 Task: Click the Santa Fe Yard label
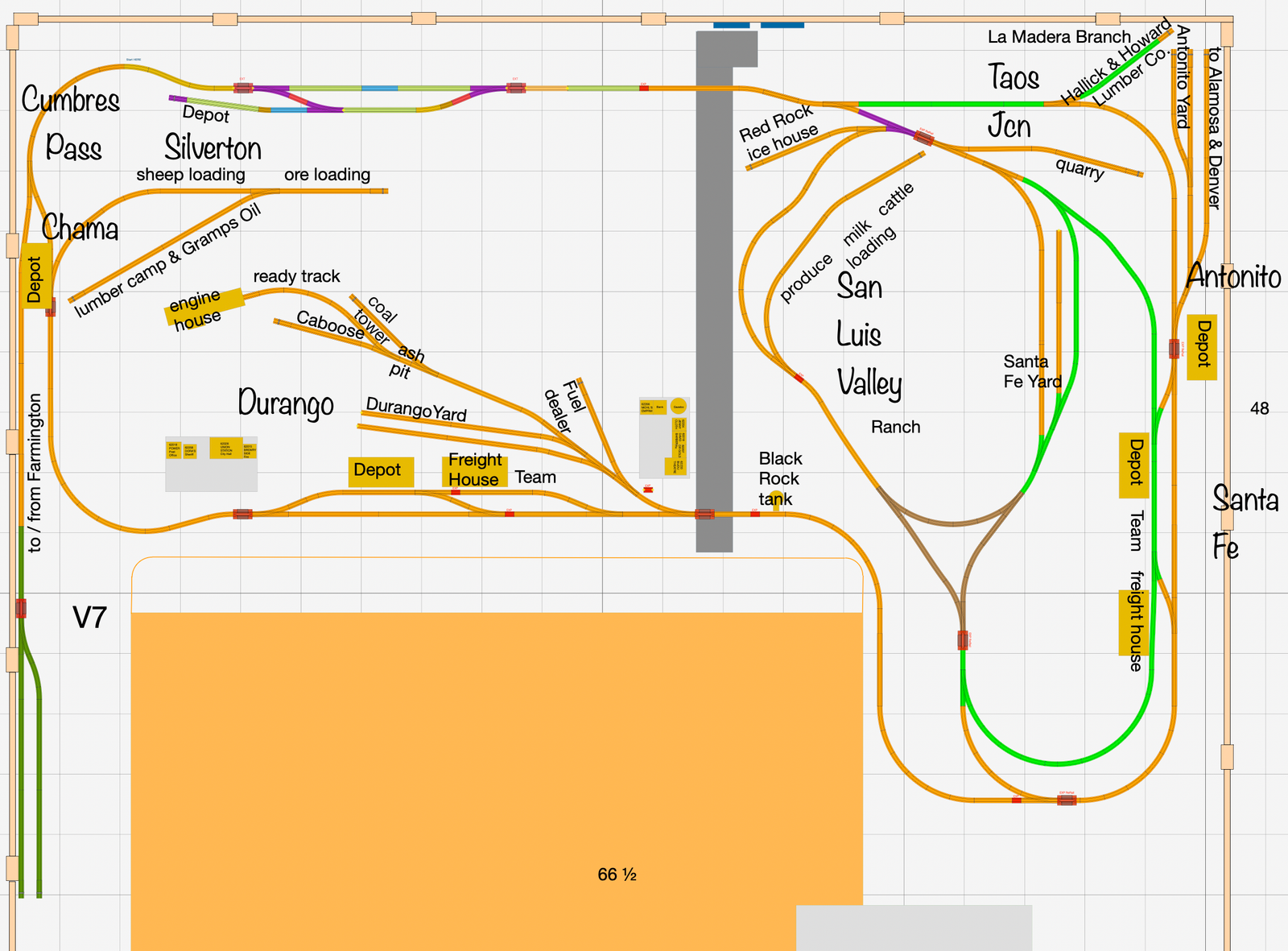point(1033,371)
